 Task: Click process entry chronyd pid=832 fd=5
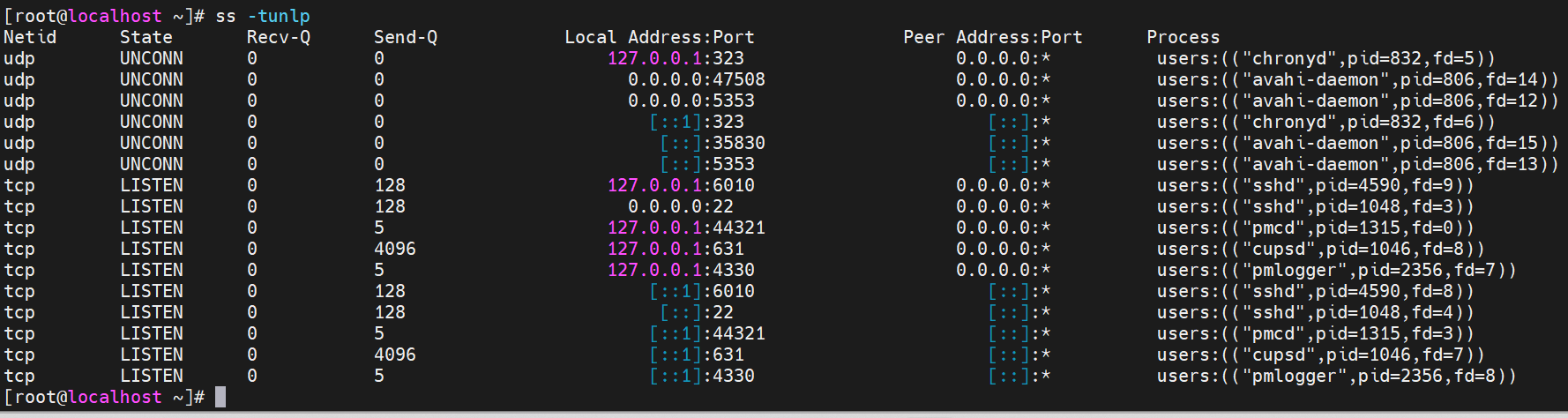point(1326,58)
